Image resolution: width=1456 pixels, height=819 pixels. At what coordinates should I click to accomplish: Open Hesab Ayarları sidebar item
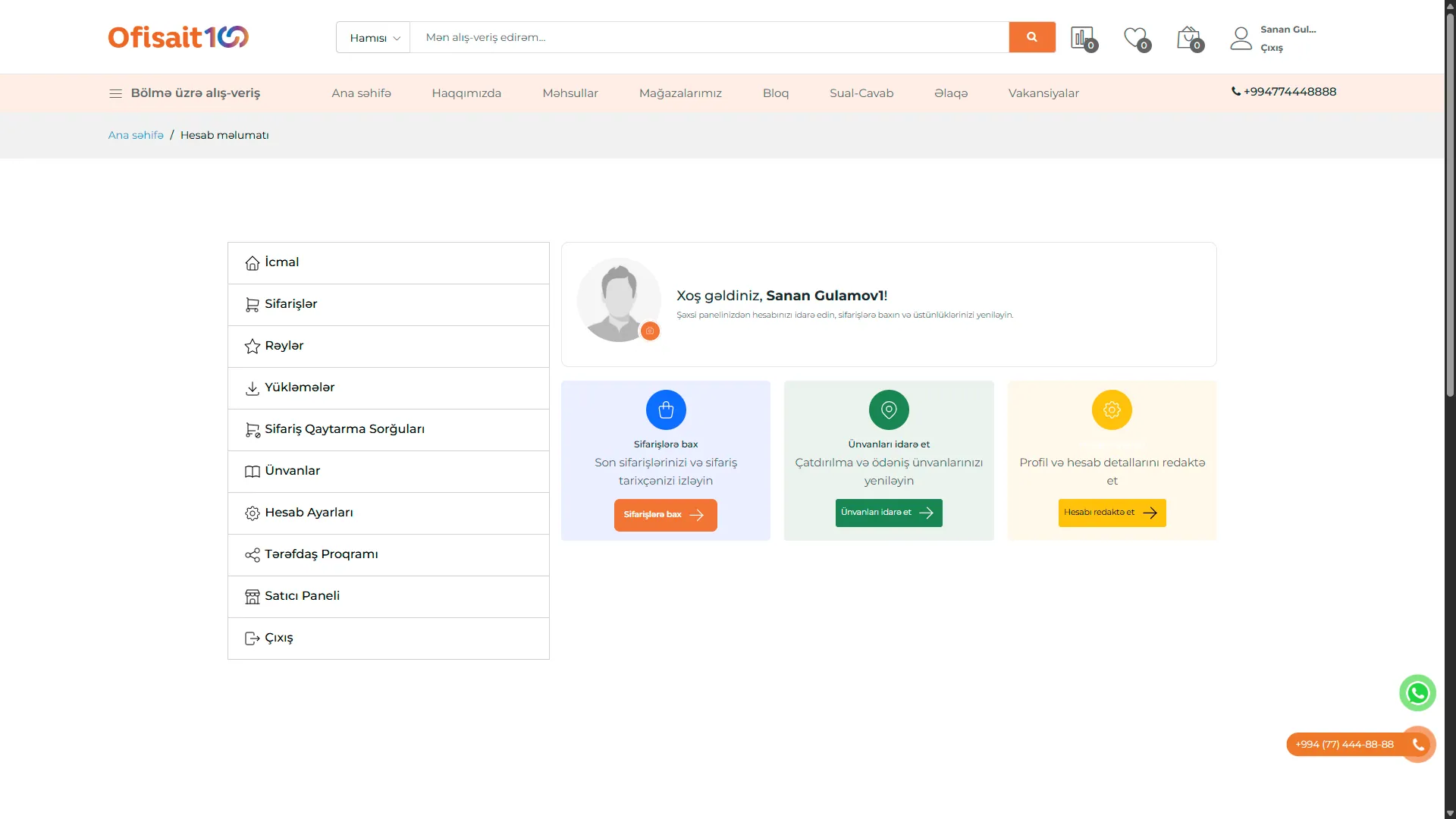point(388,513)
